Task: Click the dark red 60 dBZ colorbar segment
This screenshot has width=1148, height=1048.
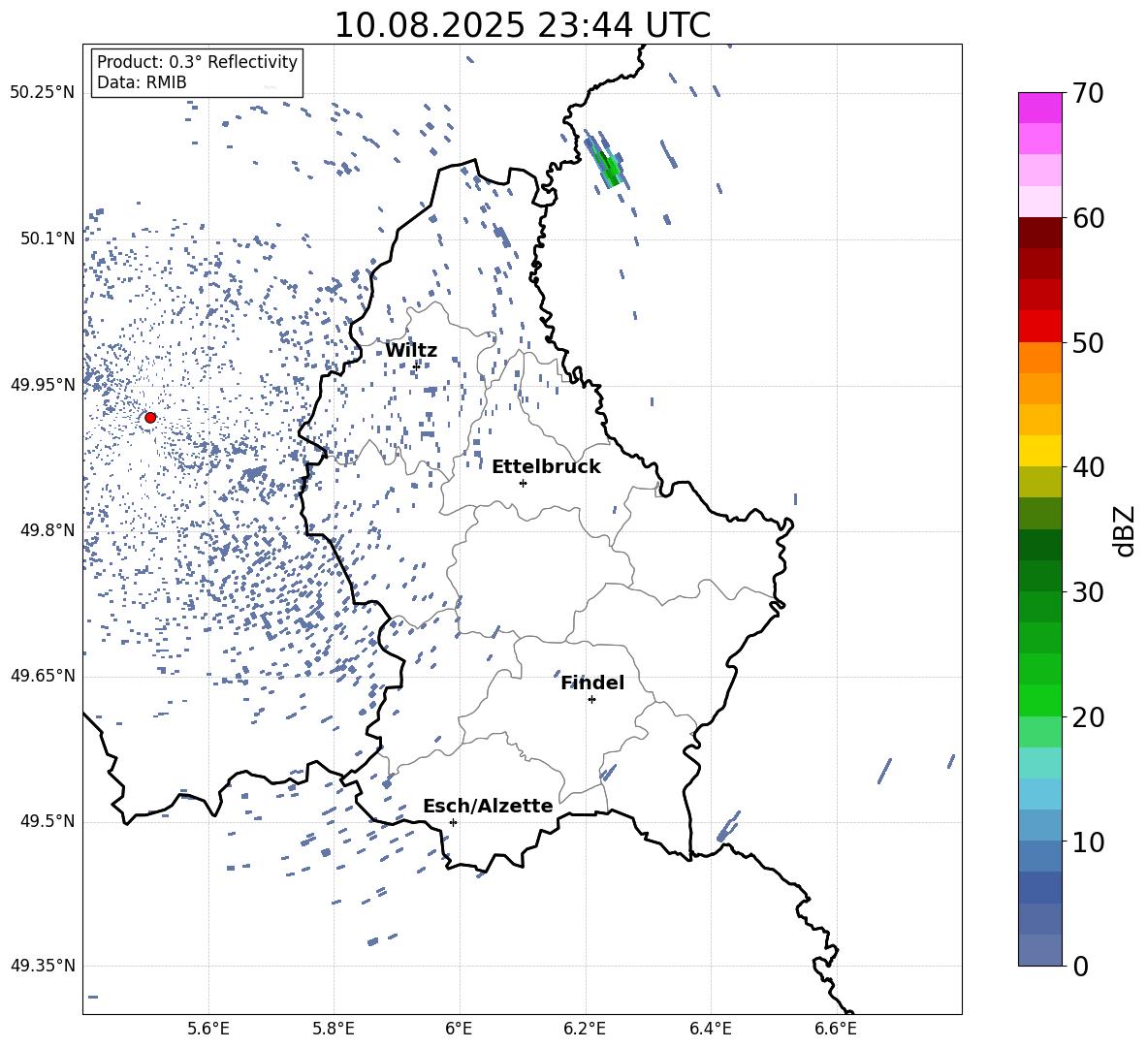Action: click(x=1040, y=233)
